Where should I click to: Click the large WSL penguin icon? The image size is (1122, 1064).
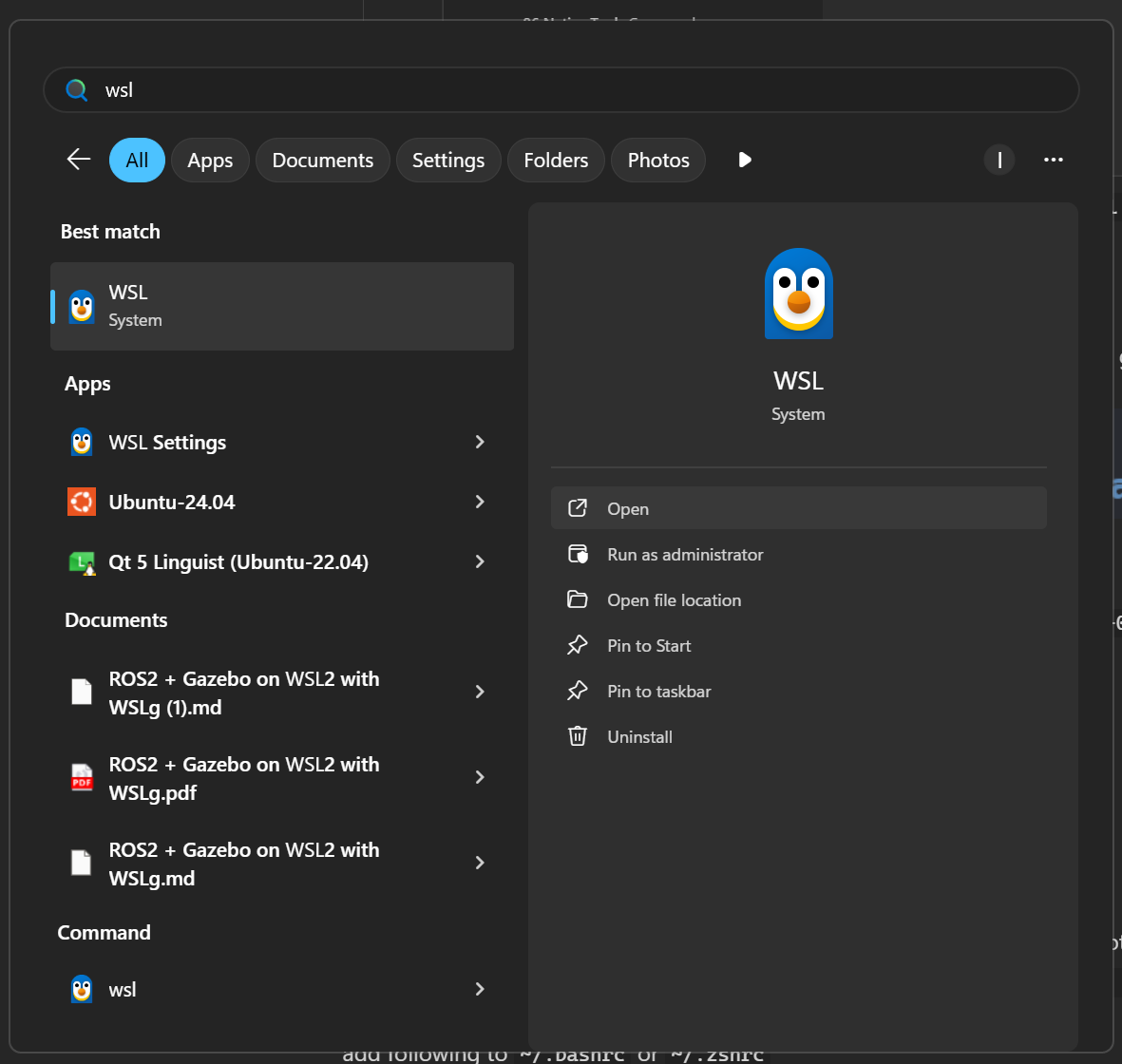coord(798,294)
